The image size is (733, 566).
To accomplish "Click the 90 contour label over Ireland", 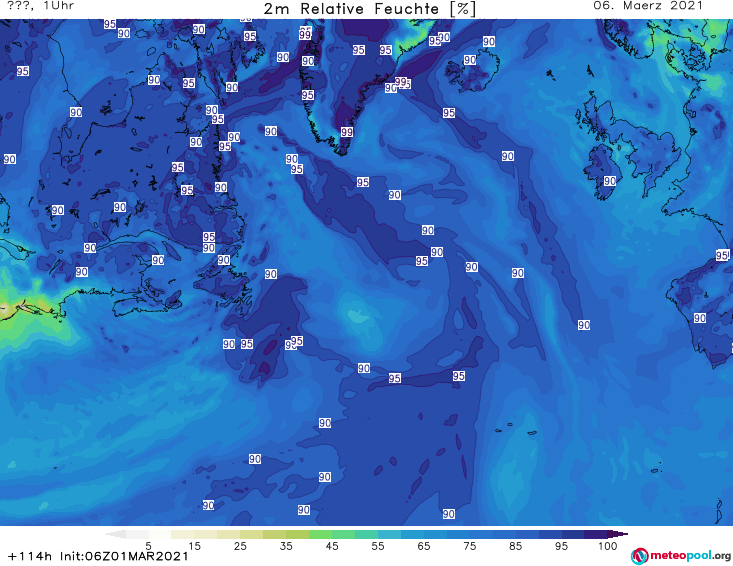I will (x=610, y=181).
